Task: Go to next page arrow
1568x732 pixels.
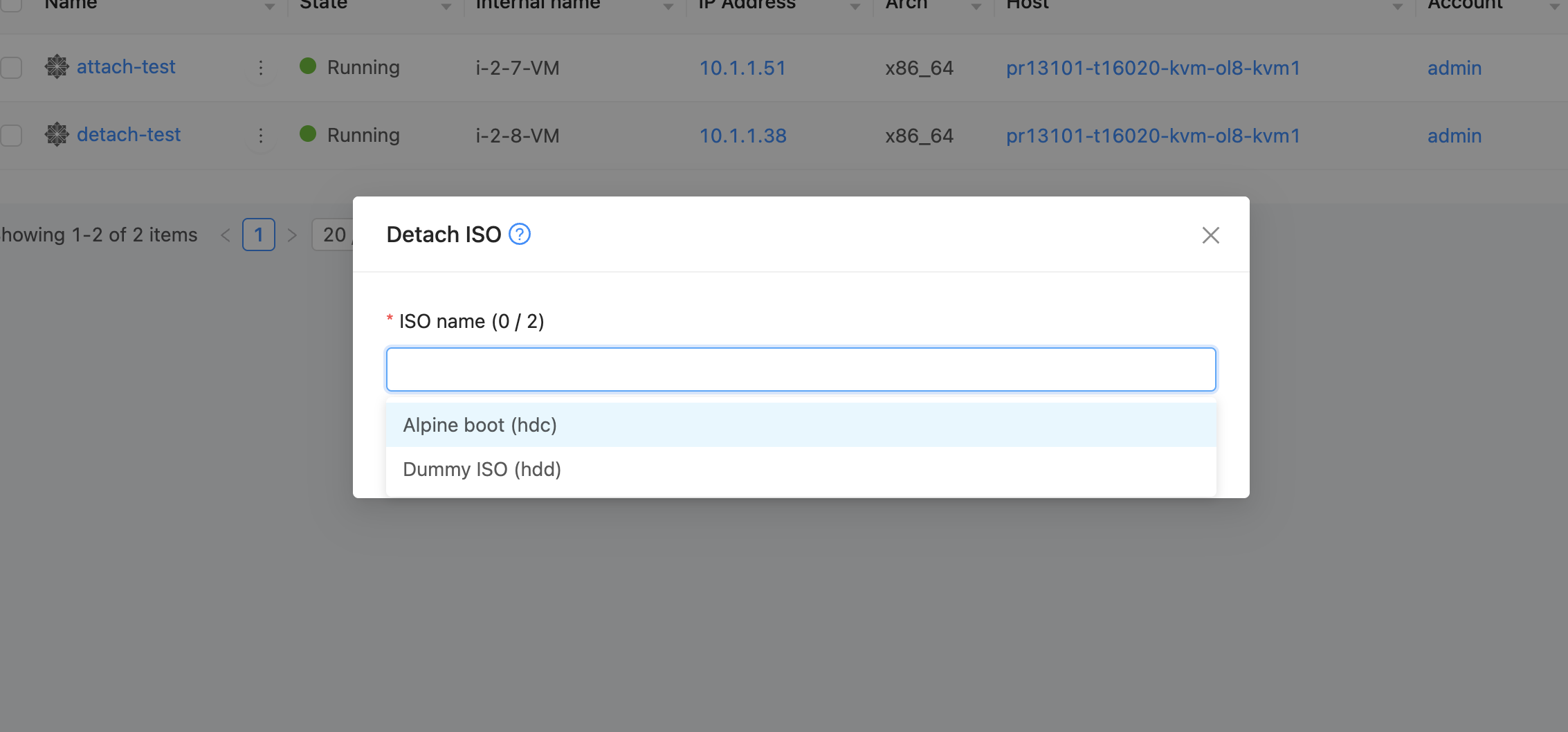Action: pos(292,235)
